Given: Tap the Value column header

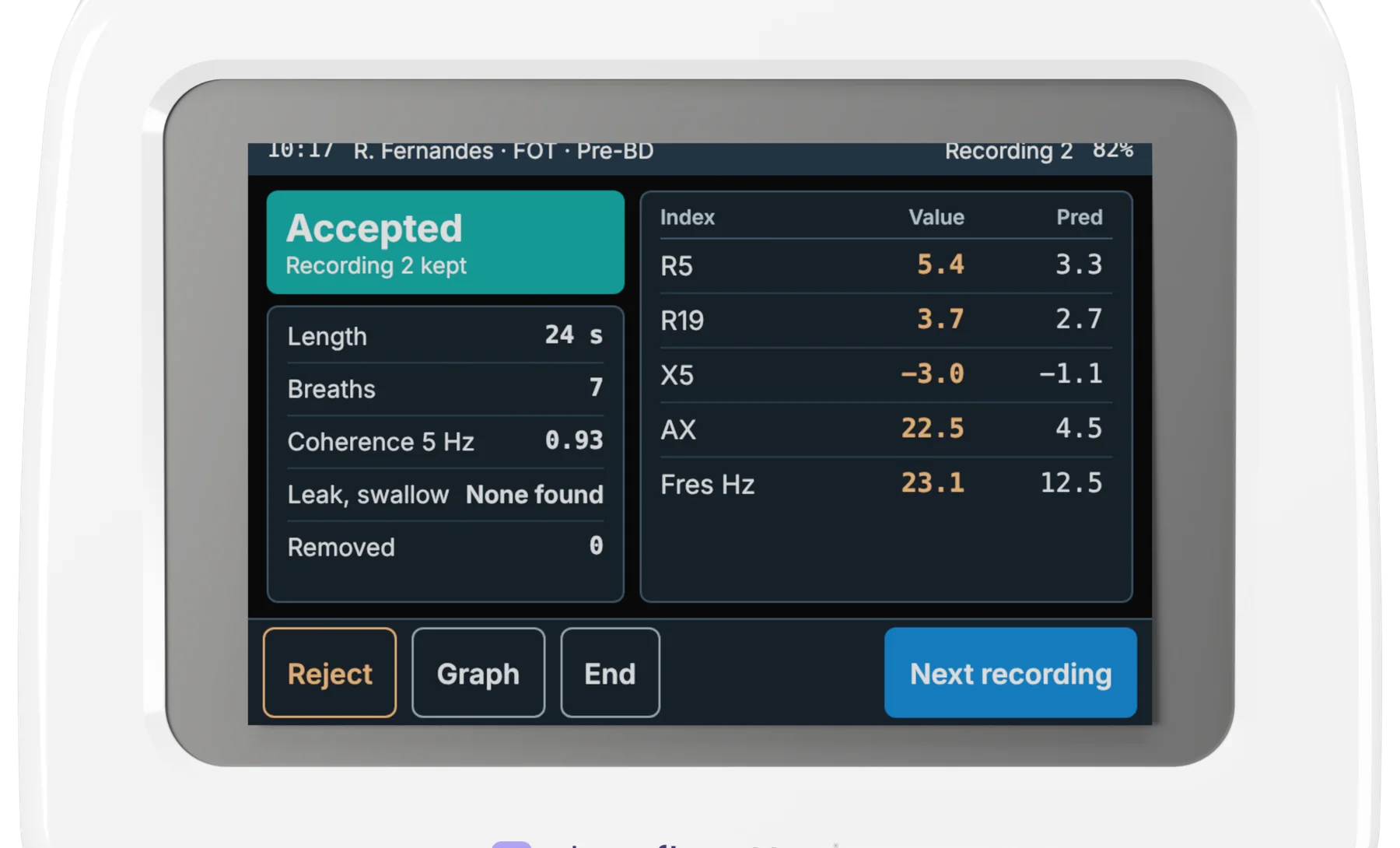Looking at the screenshot, I should click(936, 217).
